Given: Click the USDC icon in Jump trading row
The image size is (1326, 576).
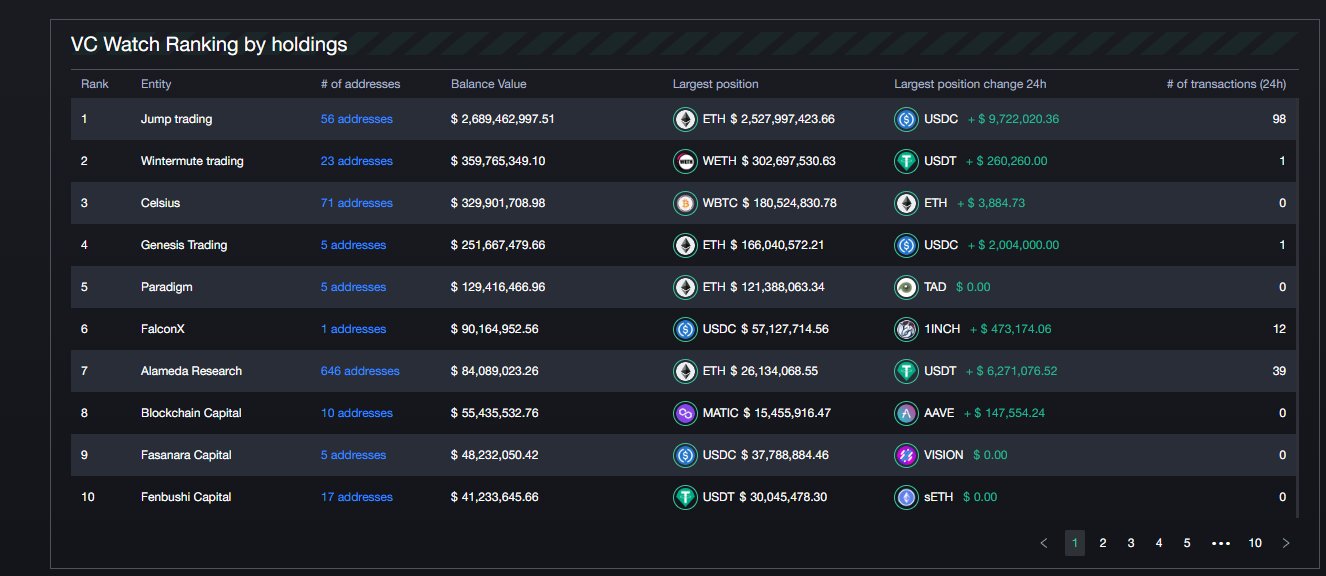Looking at the screenshot, I should coord(906,119).
